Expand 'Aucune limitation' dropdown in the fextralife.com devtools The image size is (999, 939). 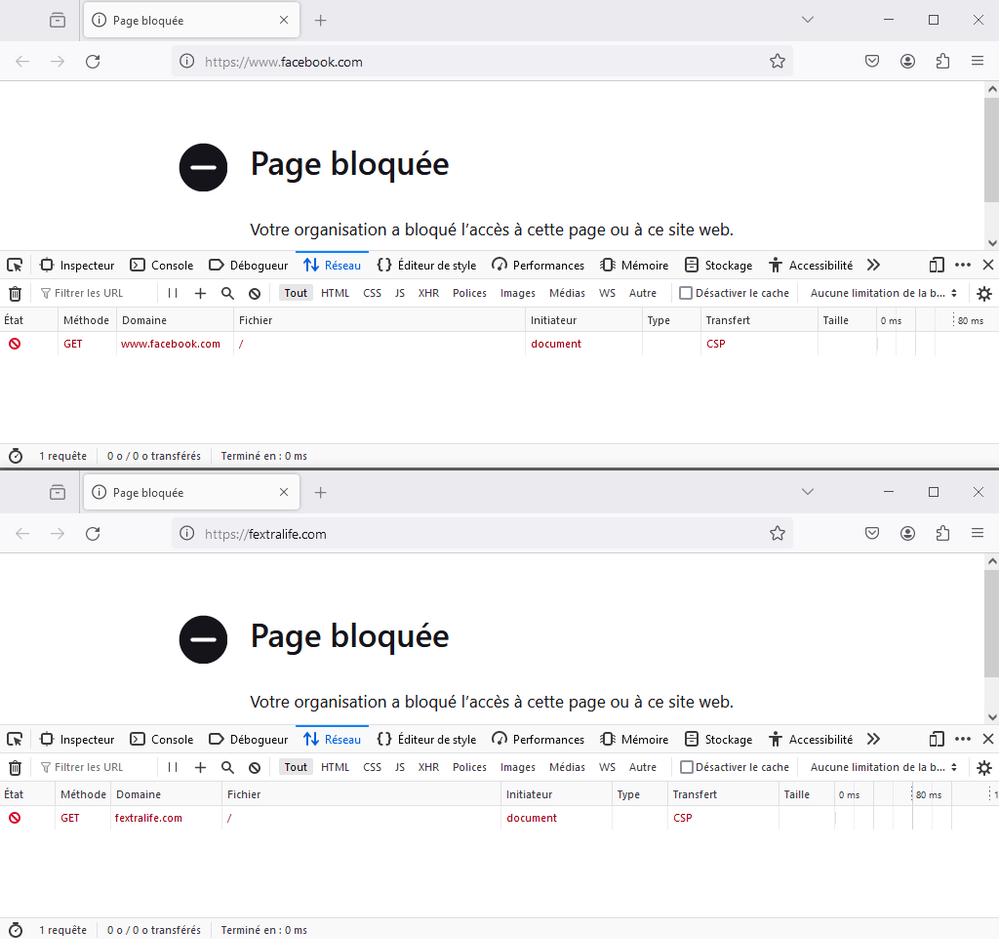pyautogui.click(x=884, y=768)
